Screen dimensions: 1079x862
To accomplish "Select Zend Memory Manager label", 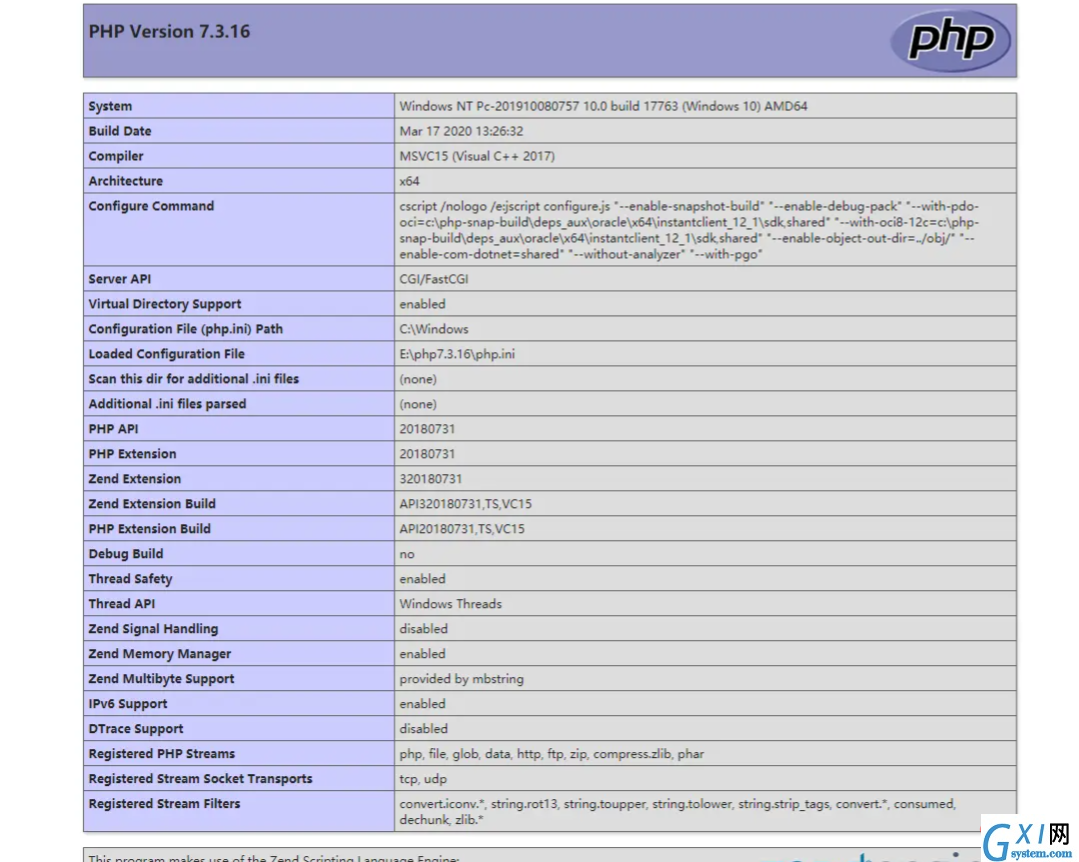I will (x=160, y=654).
